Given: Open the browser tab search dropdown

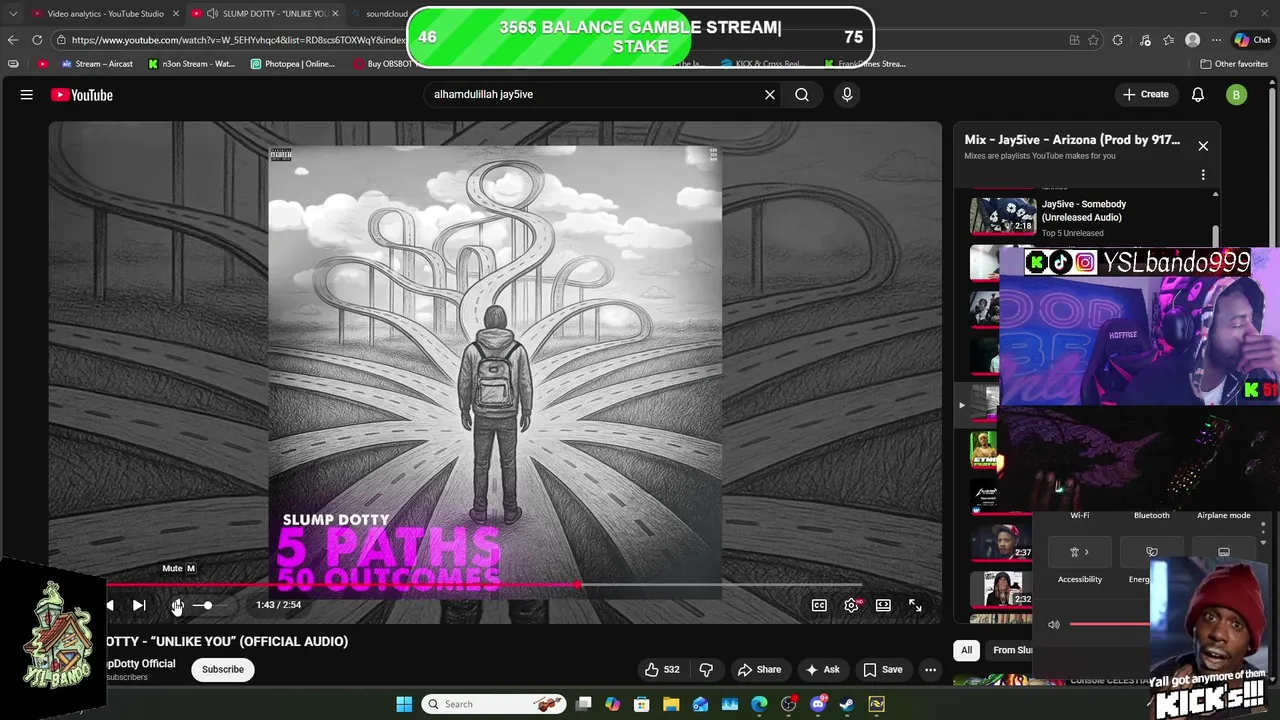Looking at the screenshot, I should click(12, 14).
